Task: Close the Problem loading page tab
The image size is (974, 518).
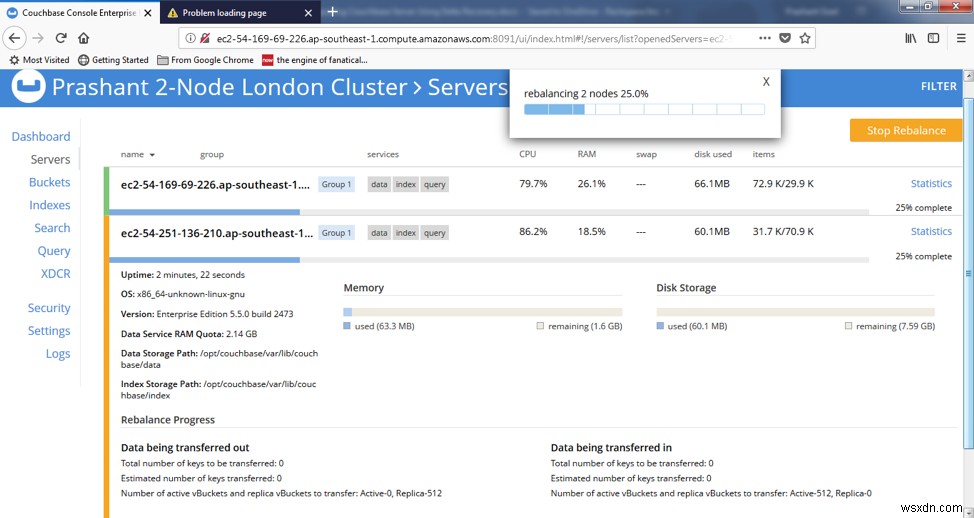Action: coord(308,12)
